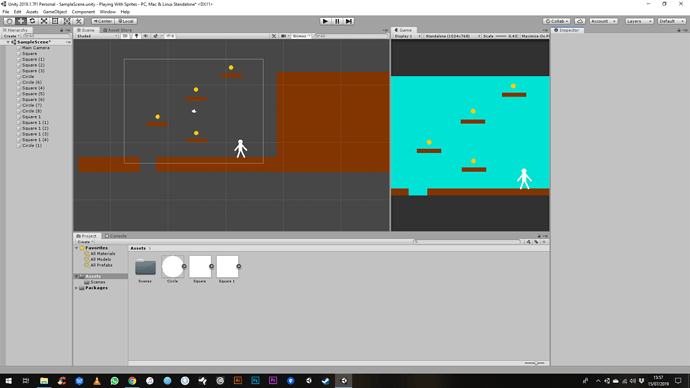Toggle handle rotation Local button
The image size is (690, 388).
(126, 21)
